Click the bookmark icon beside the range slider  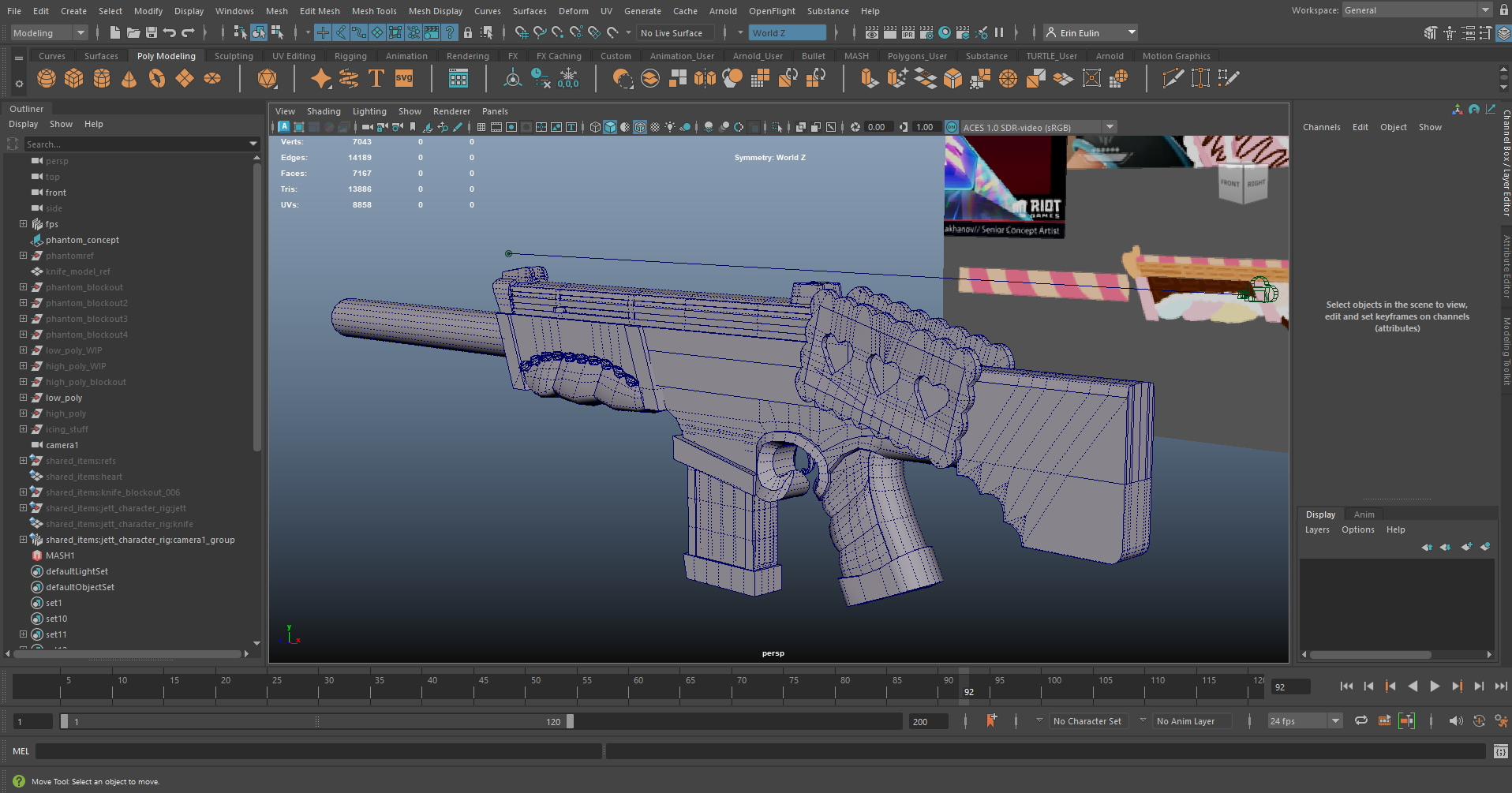(x=991, y=720)
